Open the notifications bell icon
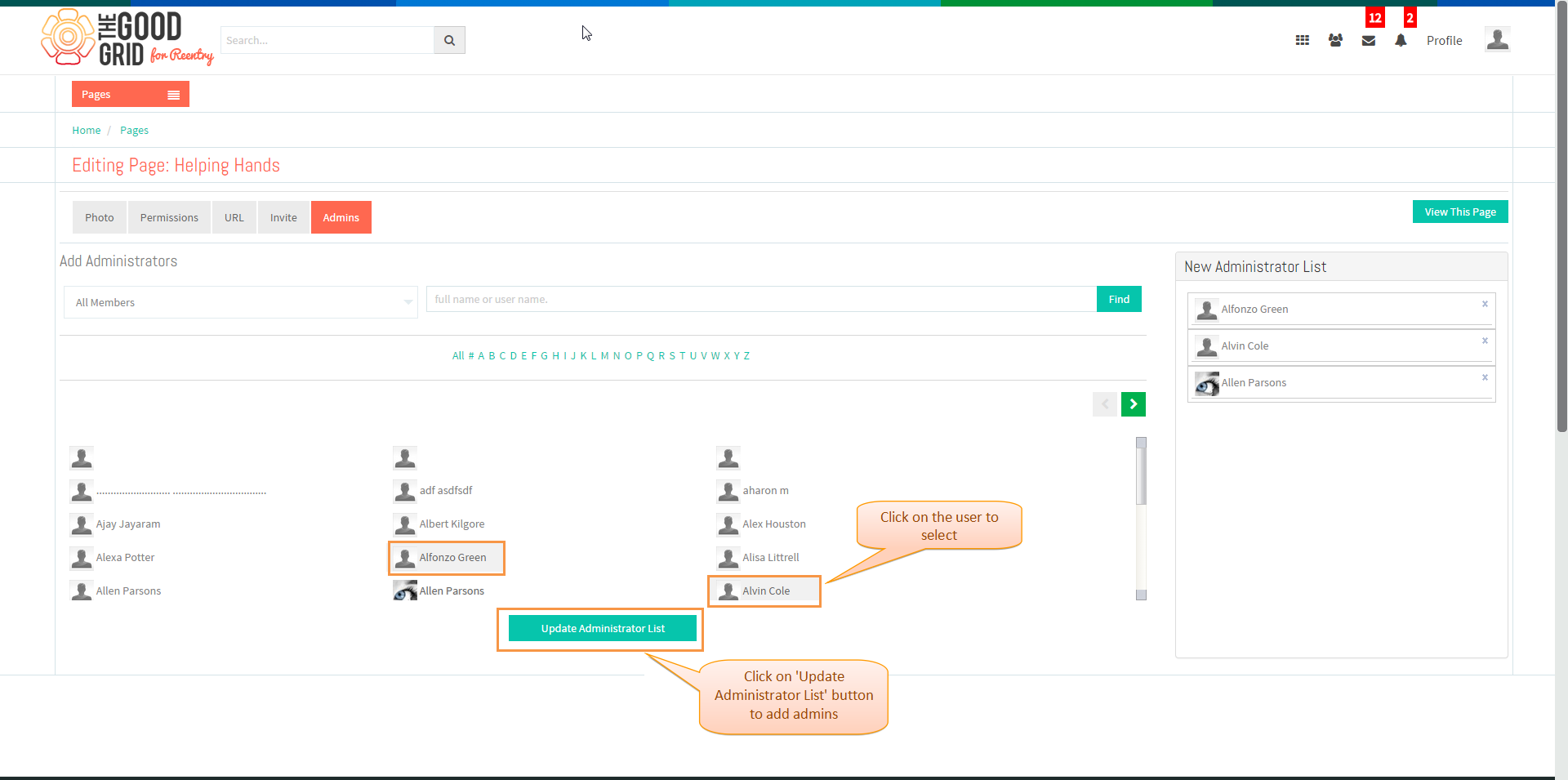The width and height of the screenshot is (1568, 780). point(1401,40)
